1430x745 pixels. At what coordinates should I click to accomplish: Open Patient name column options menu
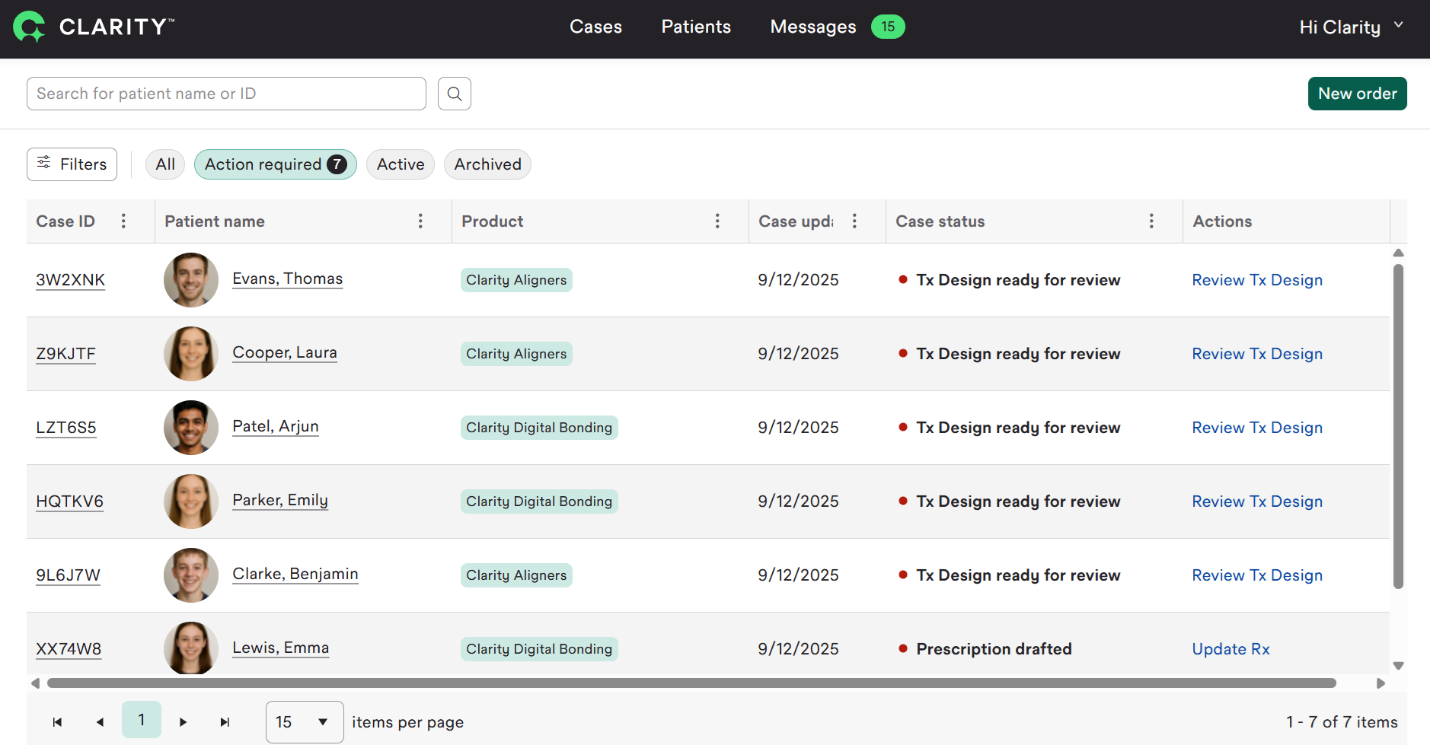click(x=421, y=221)
